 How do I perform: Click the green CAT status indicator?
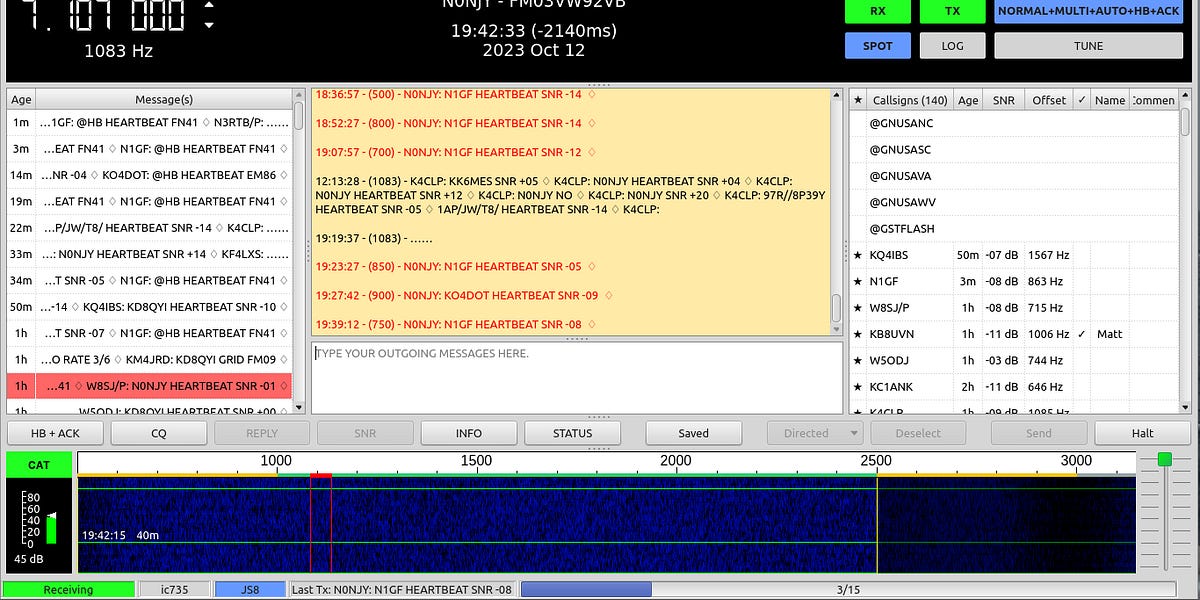pyautogui.click(x=40, y=464)
